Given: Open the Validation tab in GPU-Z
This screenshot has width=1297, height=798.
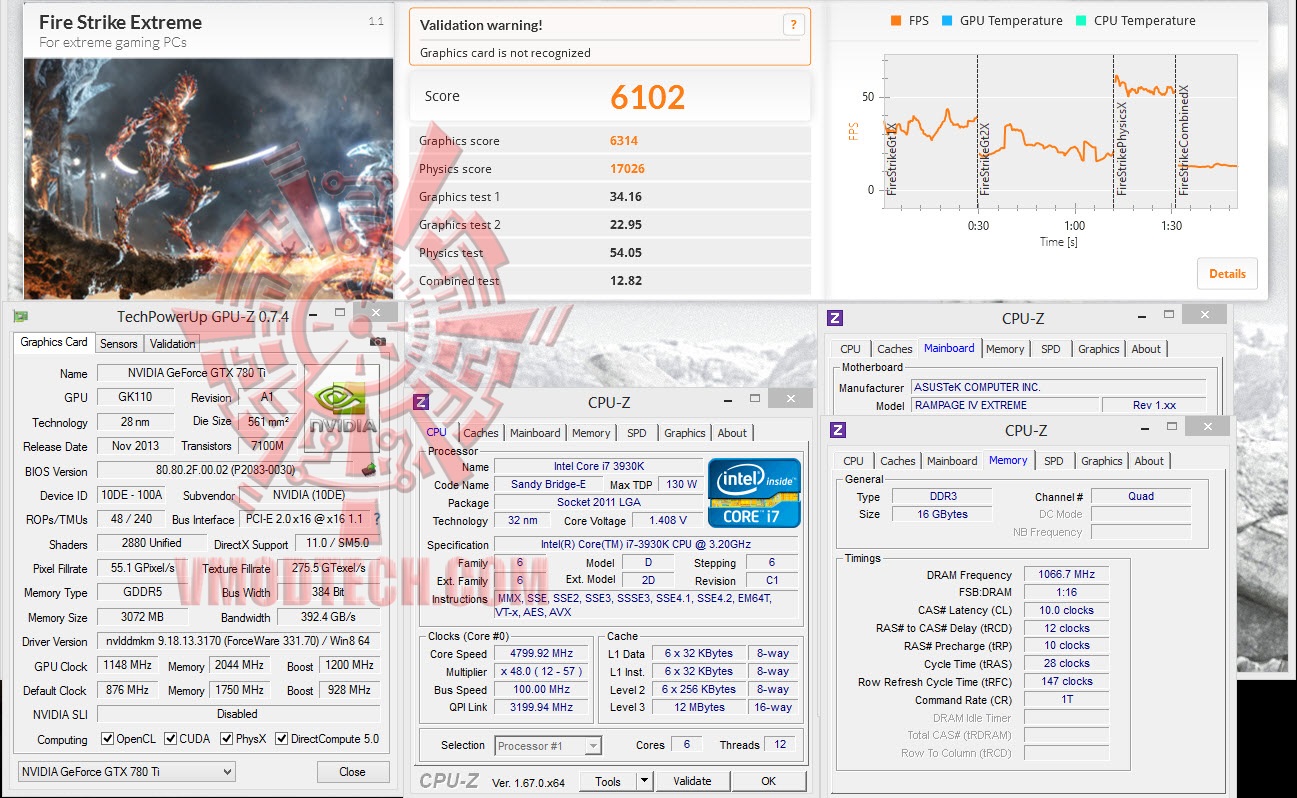Looking at the screenshot, I should point(172,343).
